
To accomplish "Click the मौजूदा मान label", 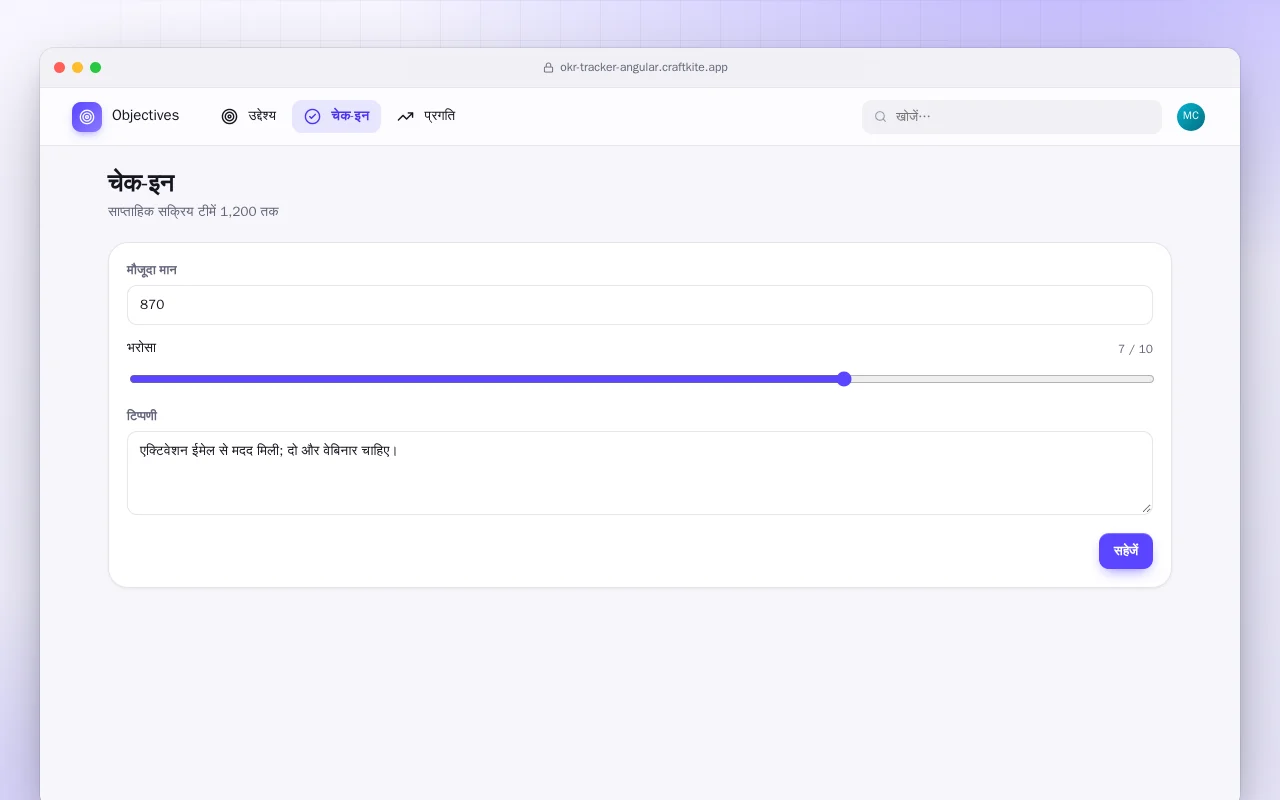I will coord(152,270).
